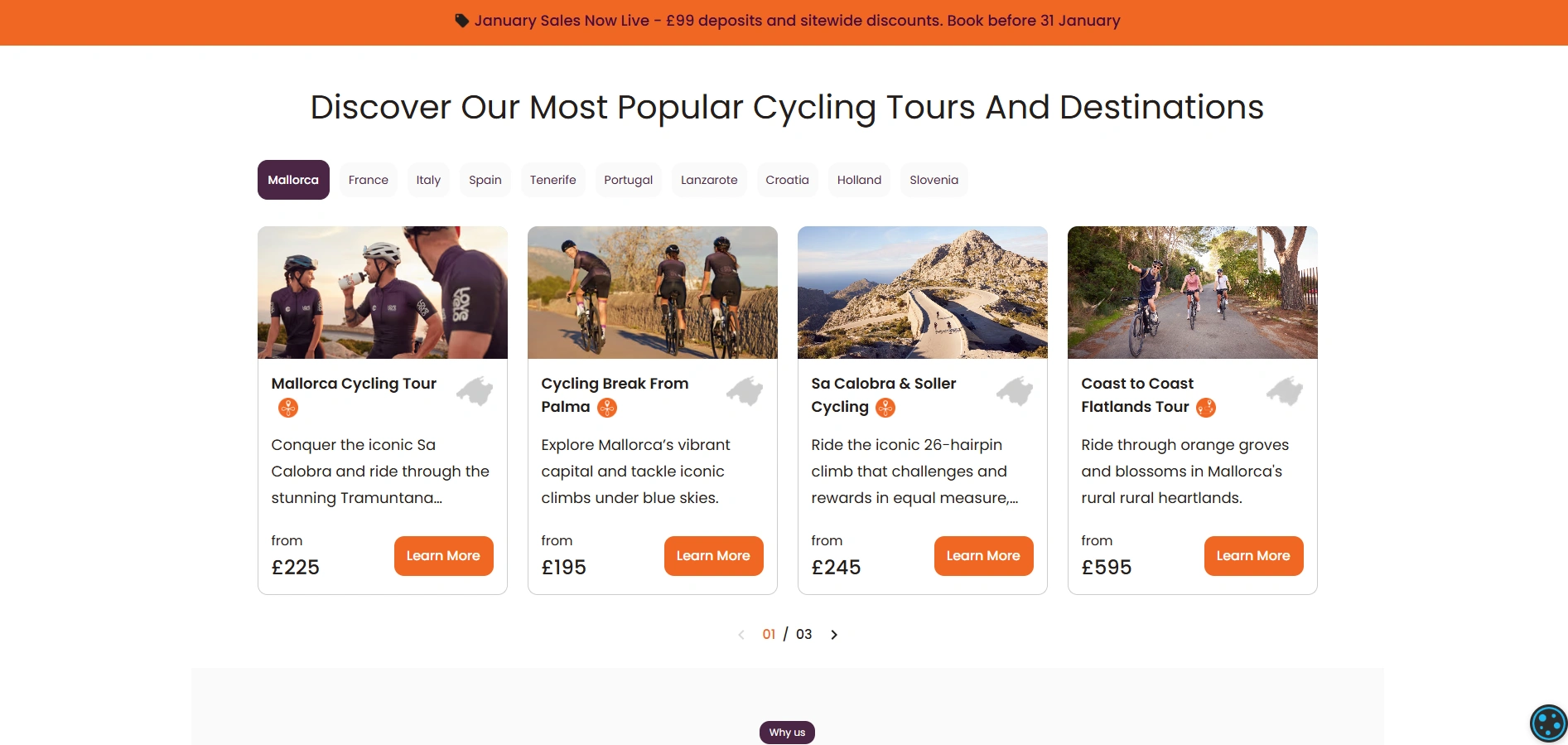The height and width of the screenshot is (745, 1568).
Task: Select the Slovenia destination filter
Action: (934, 180)
